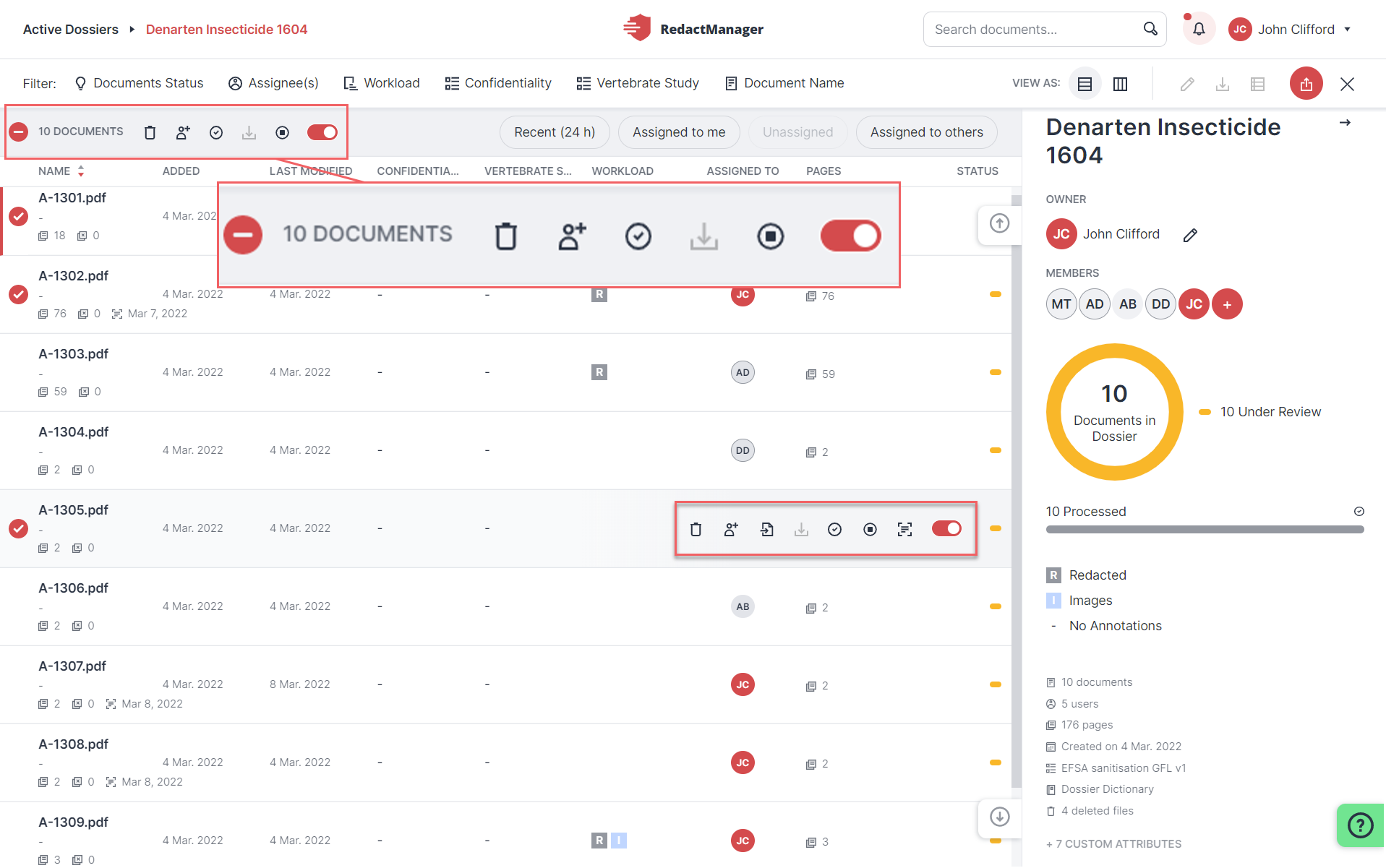The width and height of the screenshot is (1386, 868).
Task: Click the edit pencil icon in top toolbar
Action: coord(1187,84)
